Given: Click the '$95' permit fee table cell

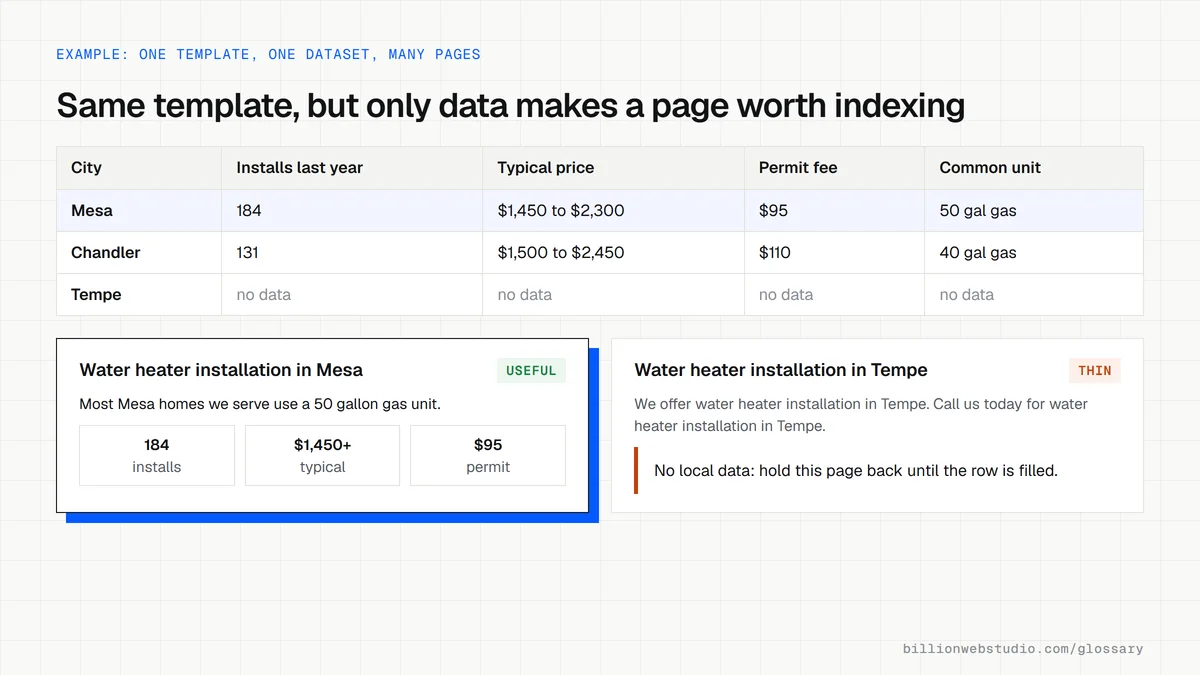Looking at the screenshot, I should pyautogui.click(x=834, y=211).
